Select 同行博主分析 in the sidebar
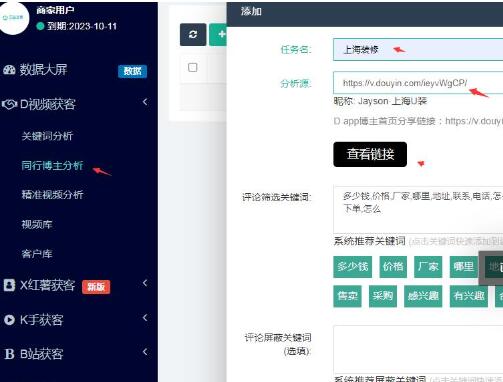Viewport: 503px width, 382px height. [52, 165]
